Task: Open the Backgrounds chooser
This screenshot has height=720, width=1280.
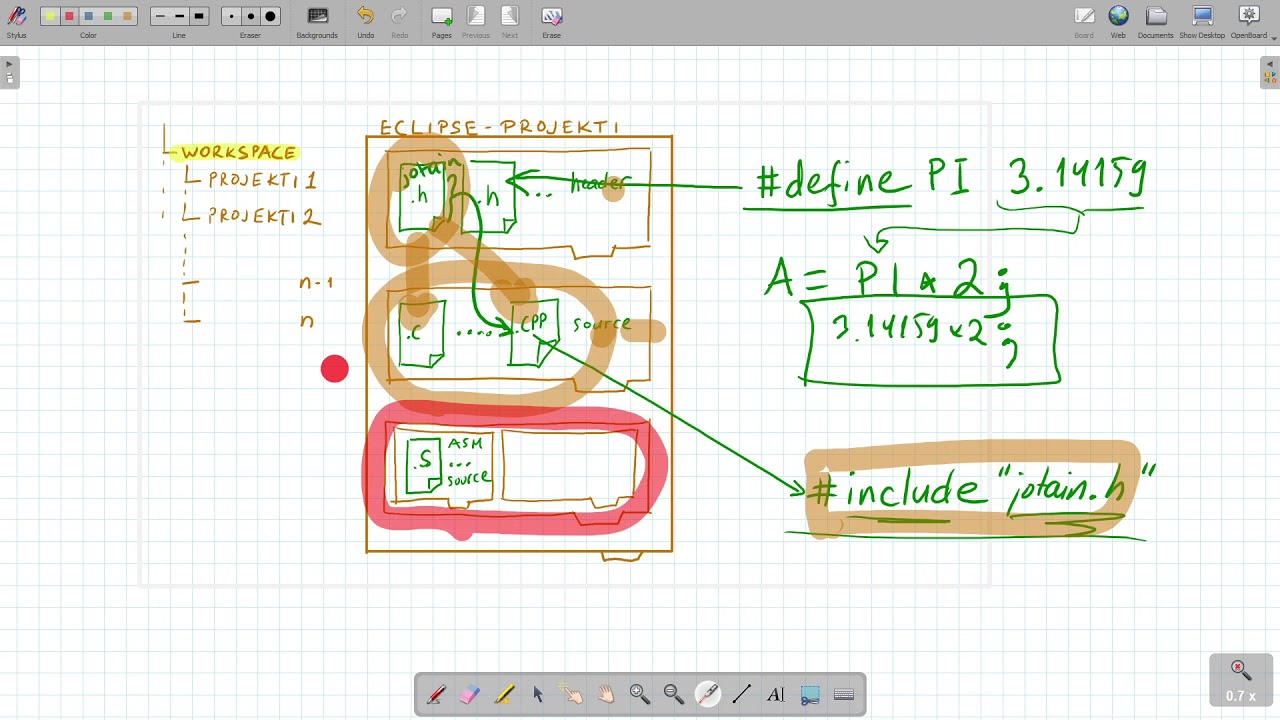Action: (x=317, y=21)
